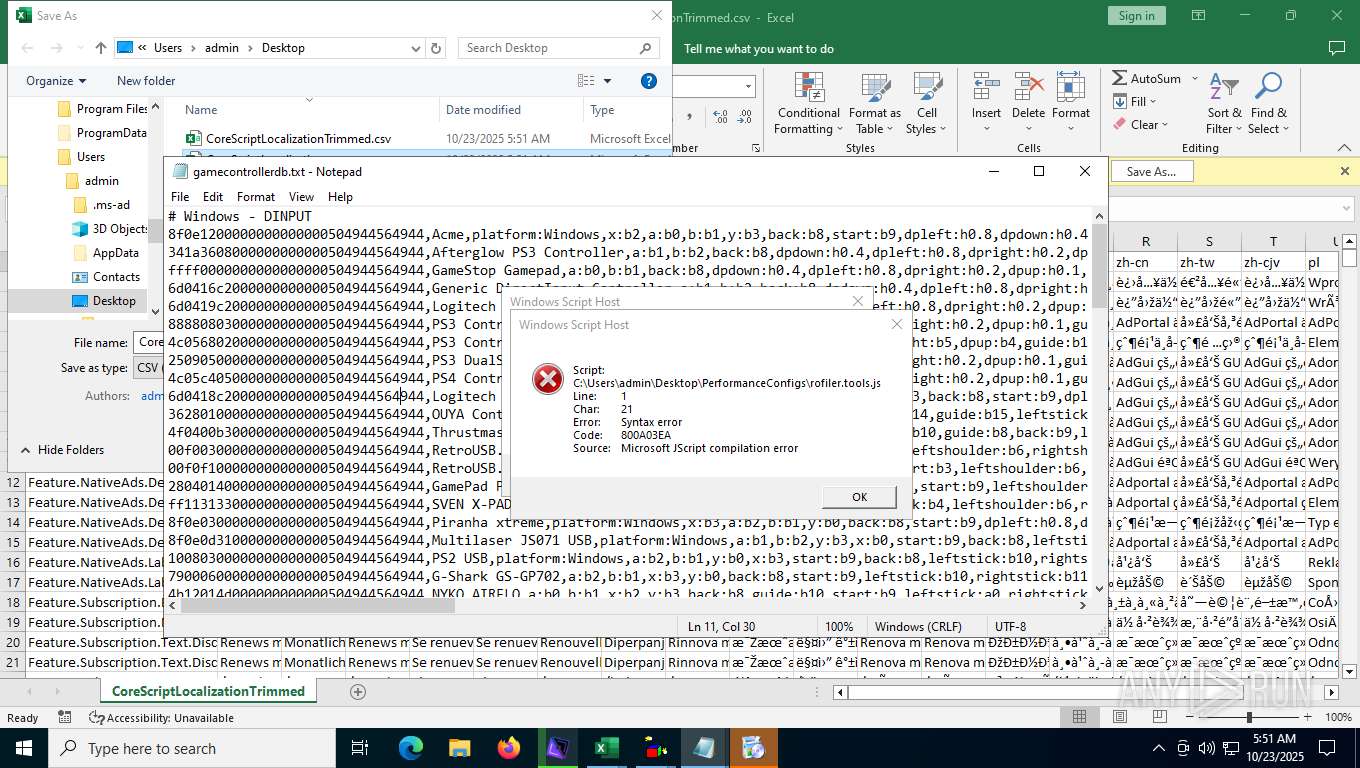Switch to Excel from taskbar
Image resolution: width=1360 pixels, height=768 pixels.
[x=606, y=748]
